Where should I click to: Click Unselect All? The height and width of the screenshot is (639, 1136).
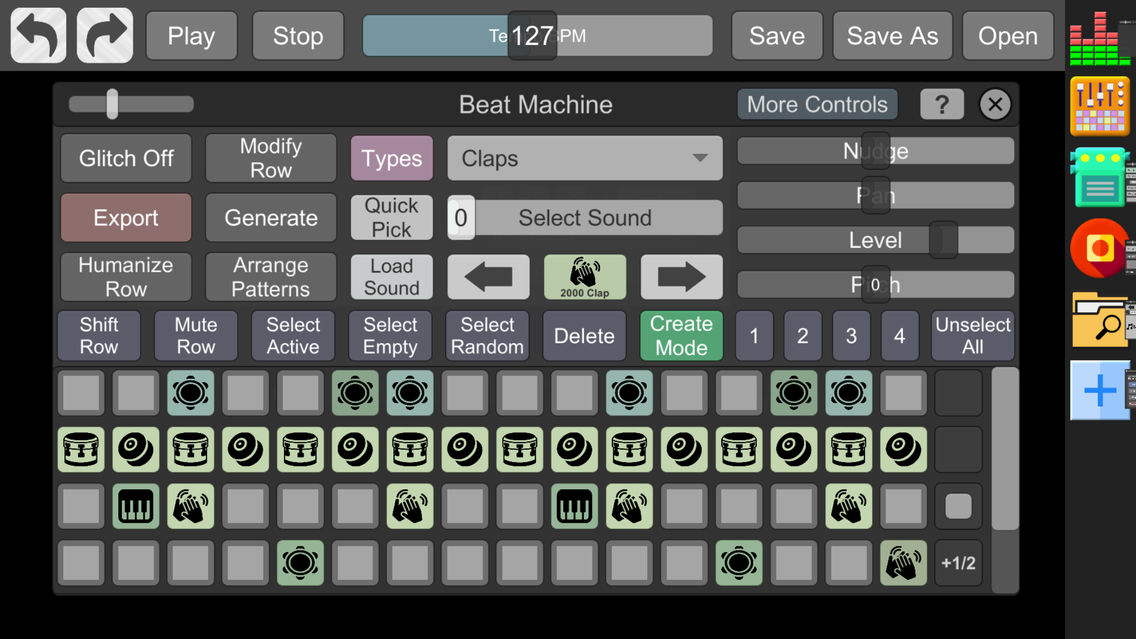[972, 335]
